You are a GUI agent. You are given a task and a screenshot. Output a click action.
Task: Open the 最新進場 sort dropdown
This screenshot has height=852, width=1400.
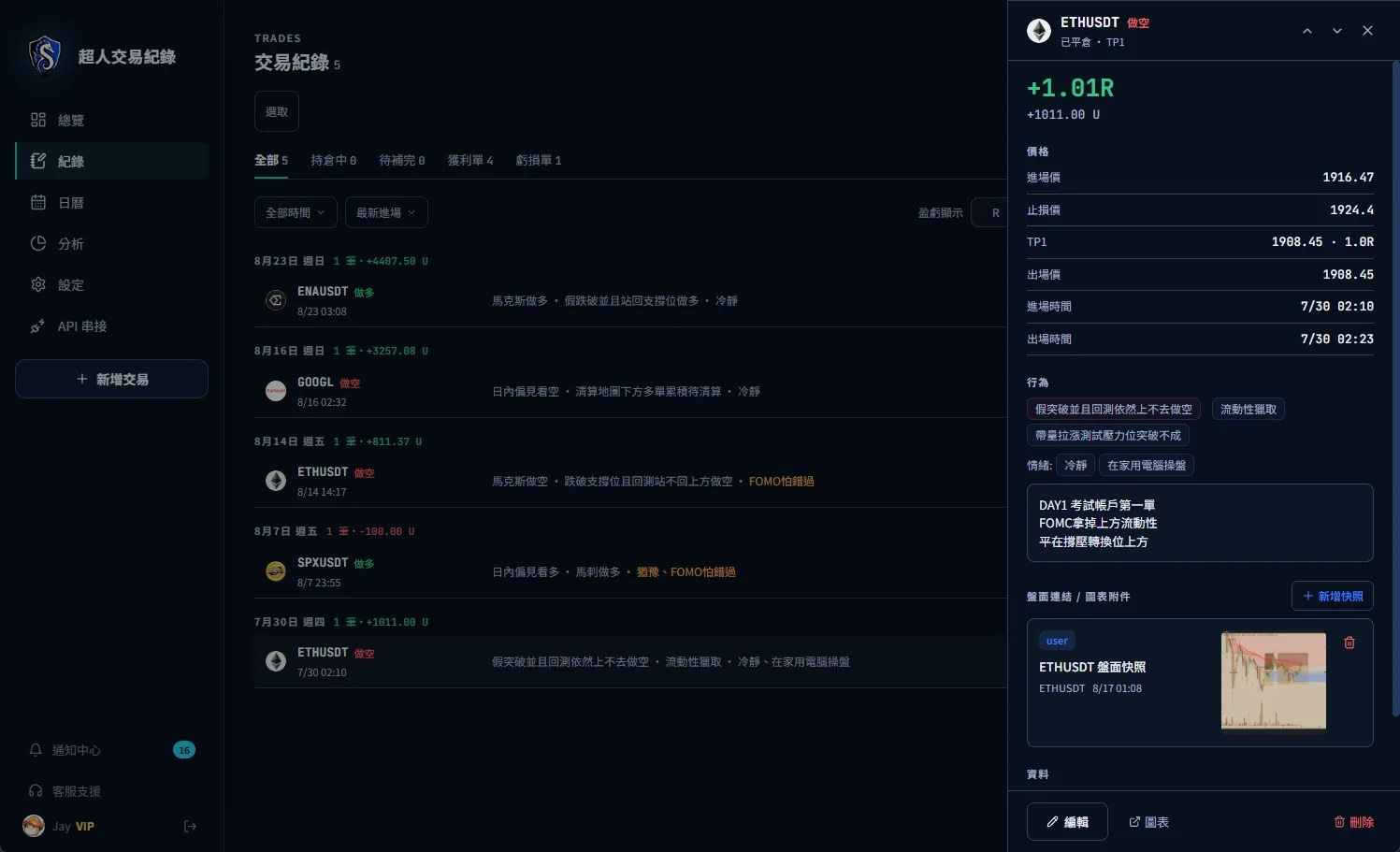[x=386, y=212]
